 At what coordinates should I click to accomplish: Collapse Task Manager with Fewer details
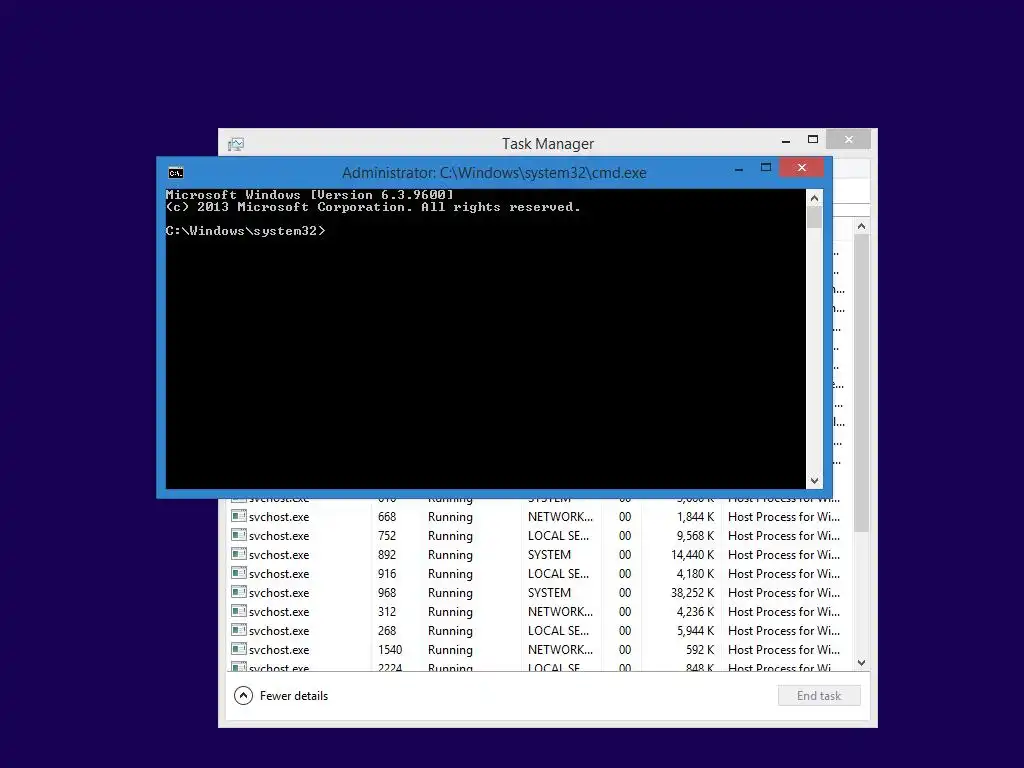(x=281, y=696)
